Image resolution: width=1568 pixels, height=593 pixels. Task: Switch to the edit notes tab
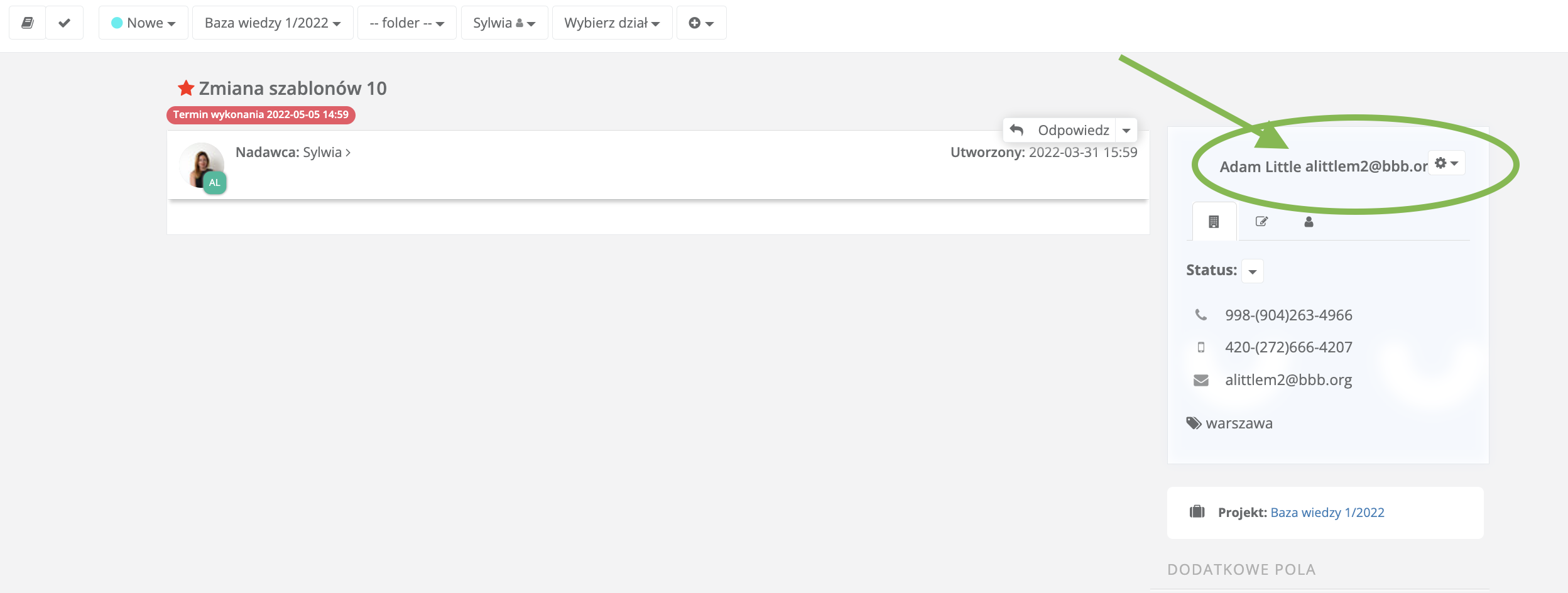click(1261, 221)
